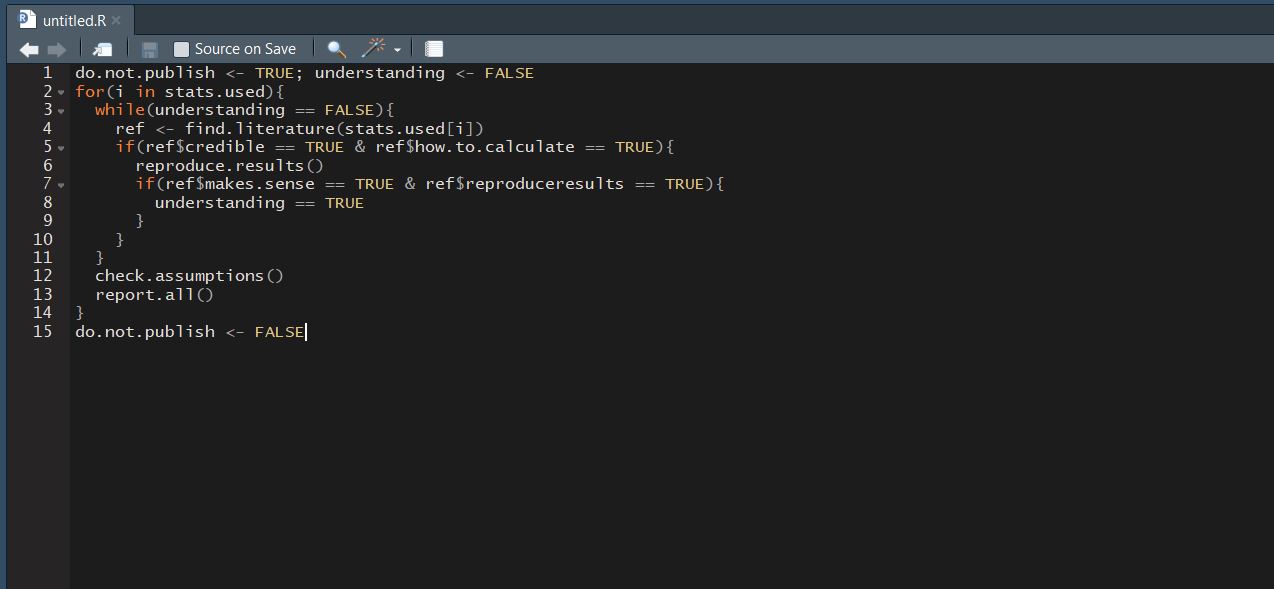Click the forward navigation arrow
The width and height of the screenshot is (1274, 589).
pos(57,49)
